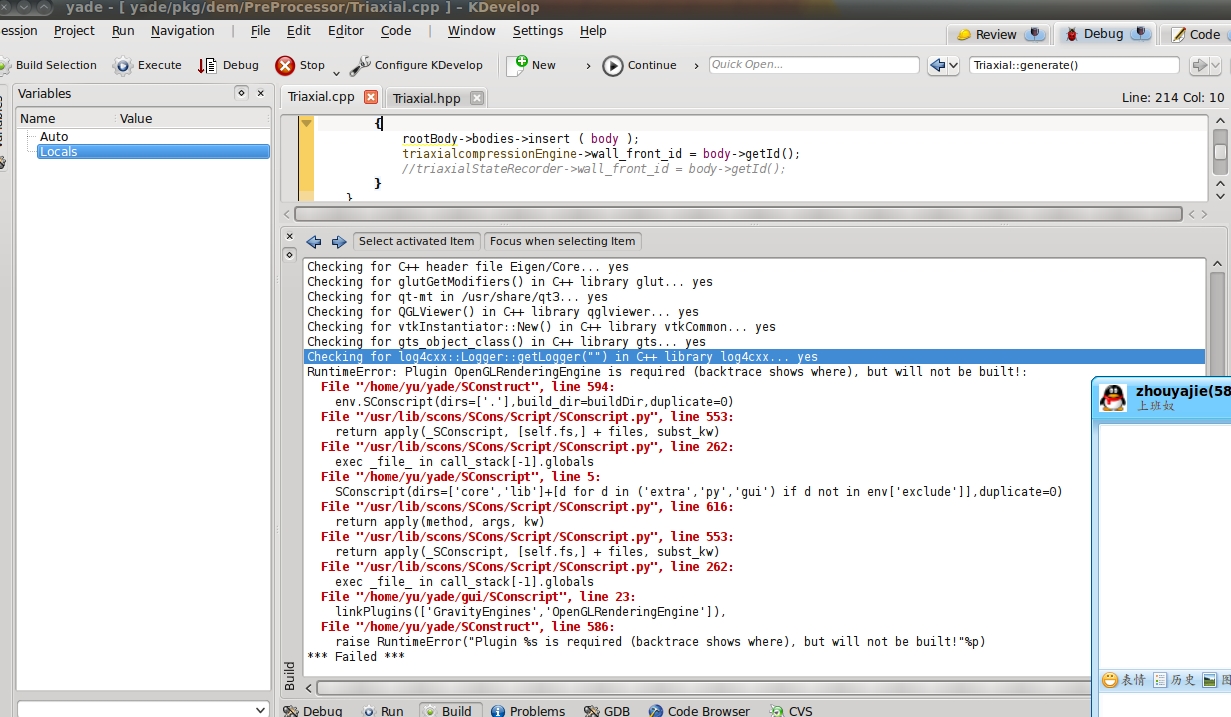Screen dimensions: 1231x717
Task: Detach the Variables panel
Action: [241, 93]
